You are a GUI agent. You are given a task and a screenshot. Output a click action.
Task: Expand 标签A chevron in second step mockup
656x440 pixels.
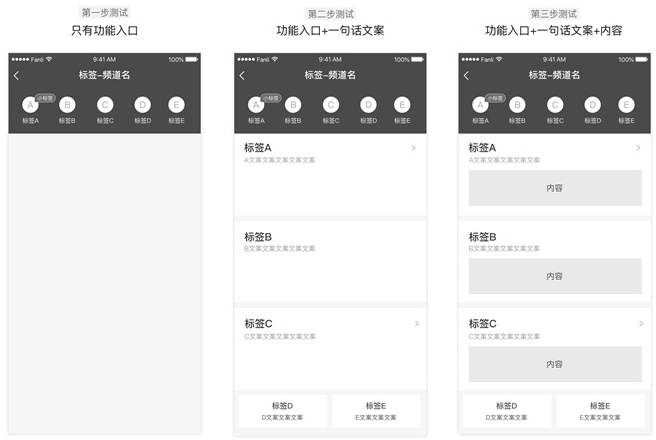tap(414, 148)
